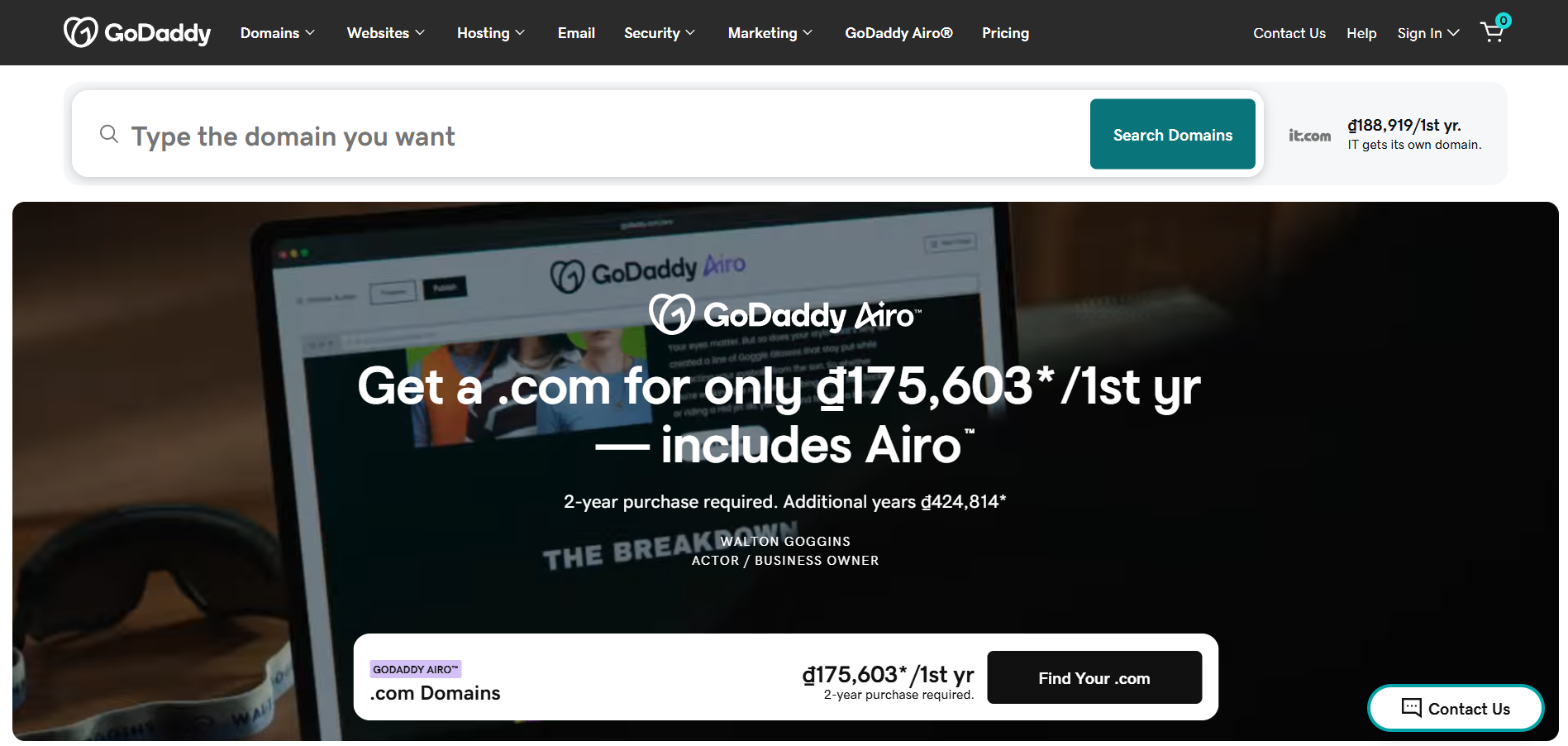Expand the Sign In dropdown
1568x746 pixels.
pos(1428,33)
